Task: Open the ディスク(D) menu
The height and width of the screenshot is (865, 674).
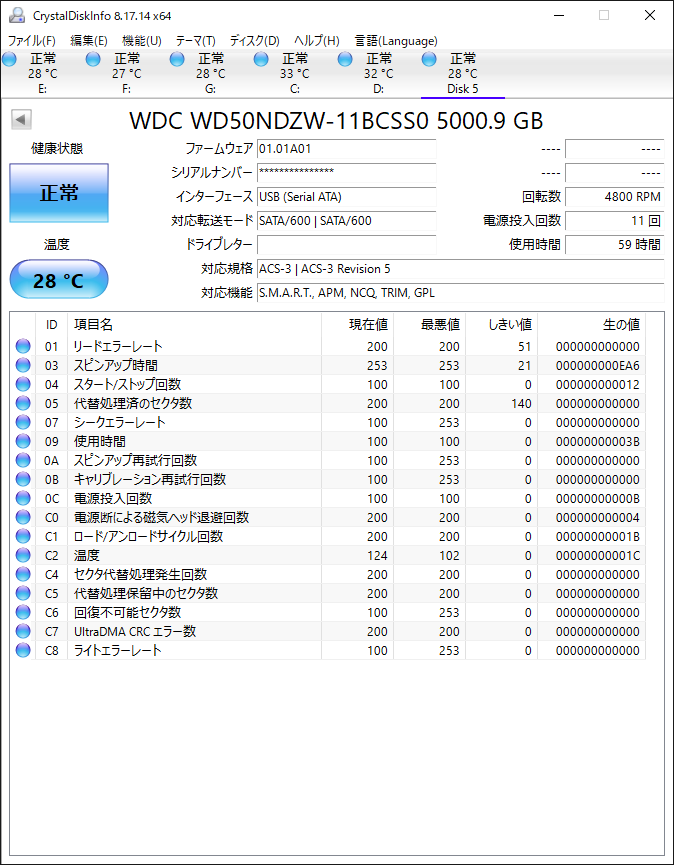Action: tap(255, 41)
